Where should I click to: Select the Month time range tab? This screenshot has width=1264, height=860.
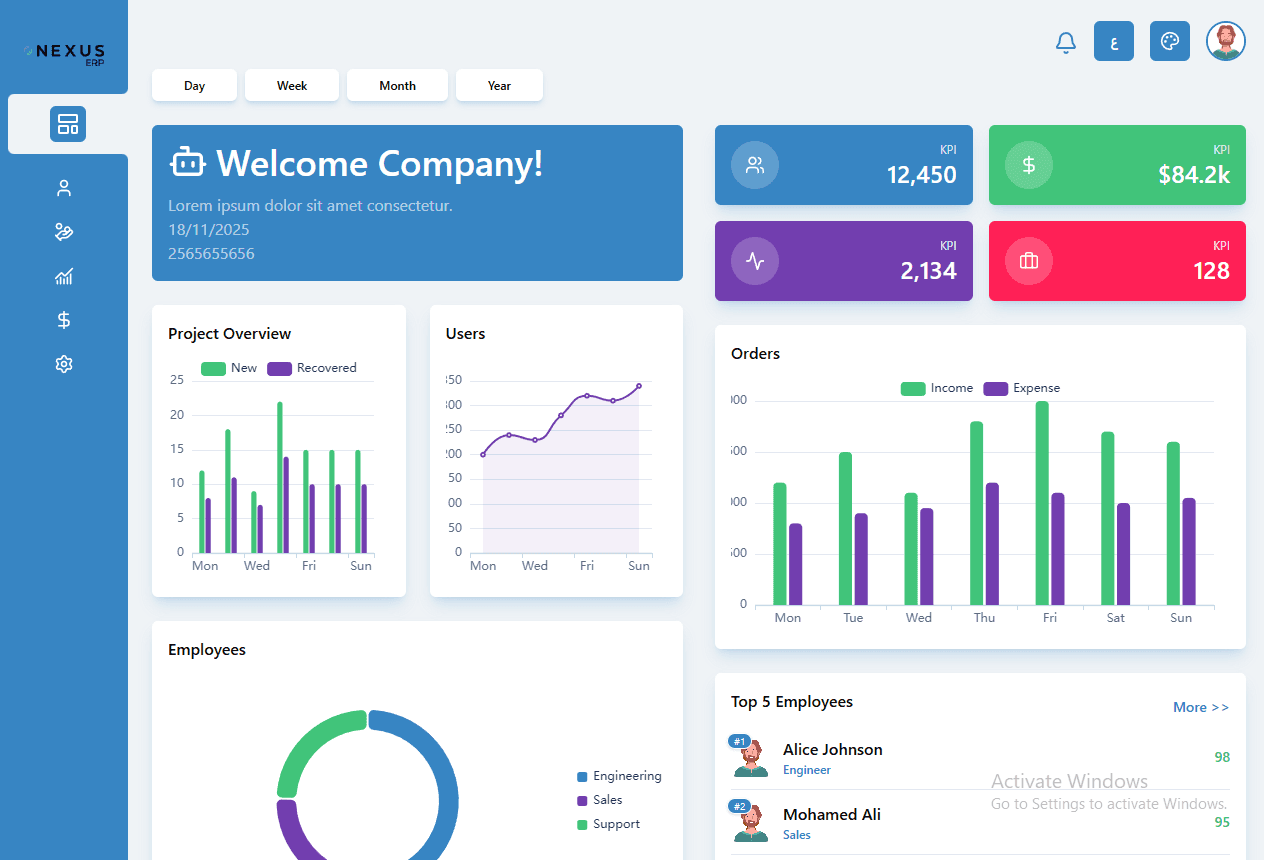pyautogui.click(x=397, y=86)
